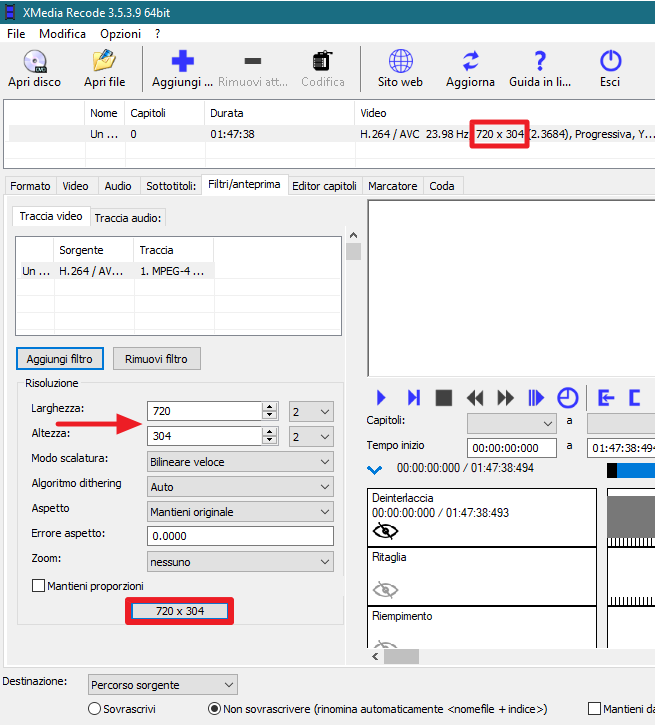Click the Esci power icon

pos(610,61)
